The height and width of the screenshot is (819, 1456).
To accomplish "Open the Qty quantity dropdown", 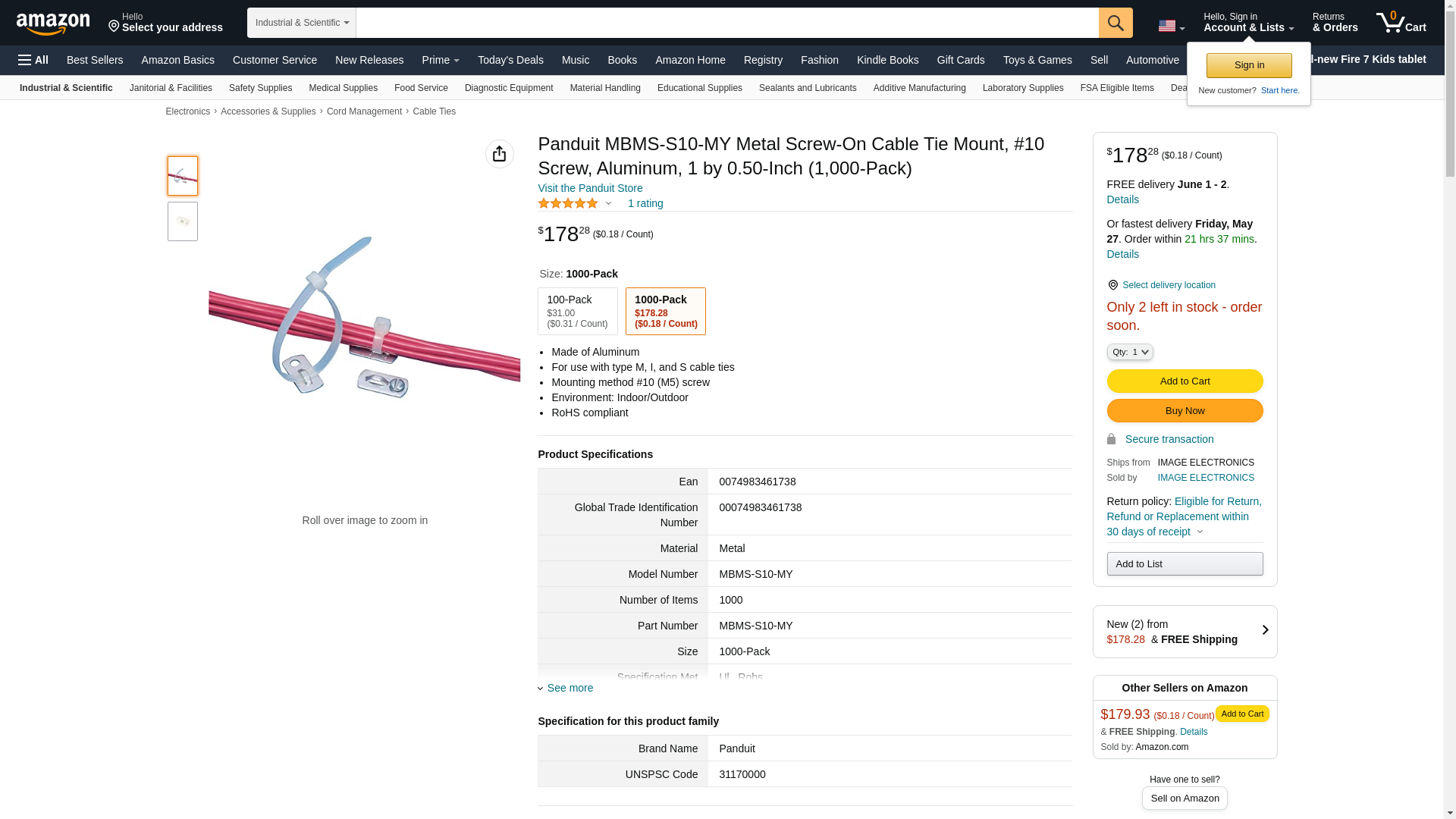I will pyautogui.click(x=1129, y=352).
